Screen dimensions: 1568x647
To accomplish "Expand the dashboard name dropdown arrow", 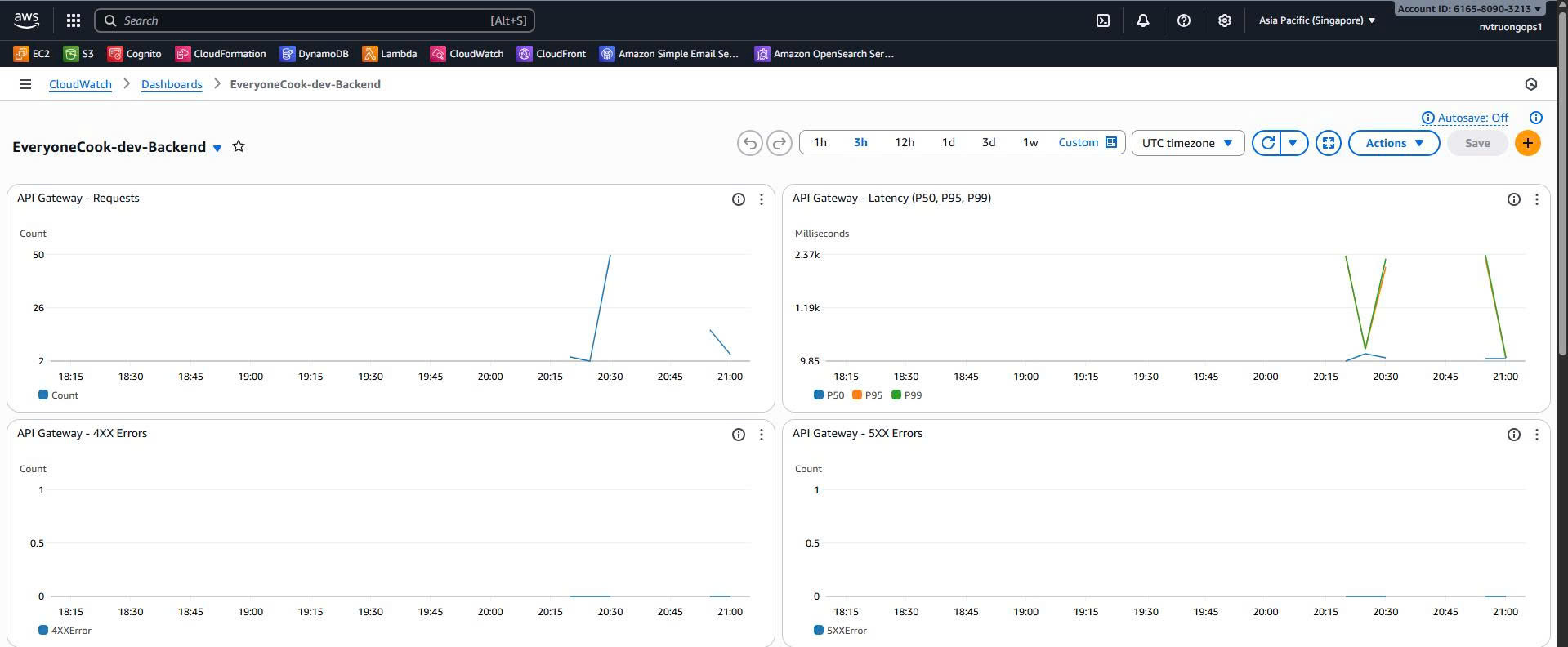I will (217, 148).
